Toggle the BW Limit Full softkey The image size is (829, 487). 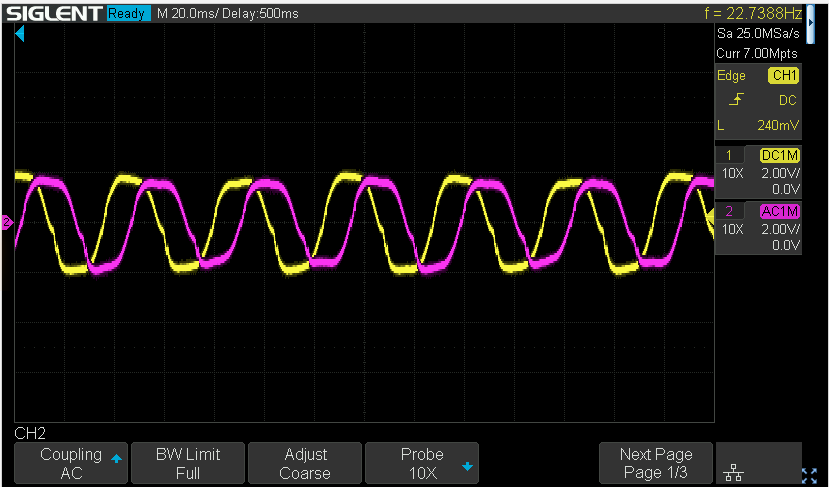tap(188, 463)
